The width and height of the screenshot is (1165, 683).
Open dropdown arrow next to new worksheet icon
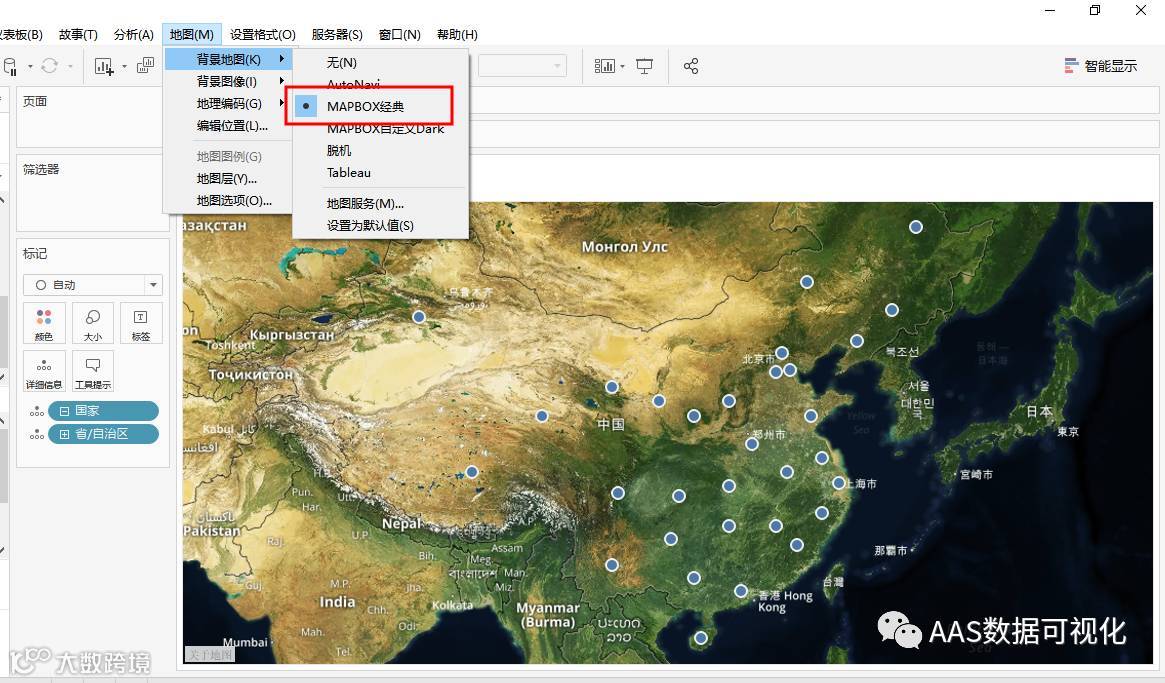[x=124, y=67]
